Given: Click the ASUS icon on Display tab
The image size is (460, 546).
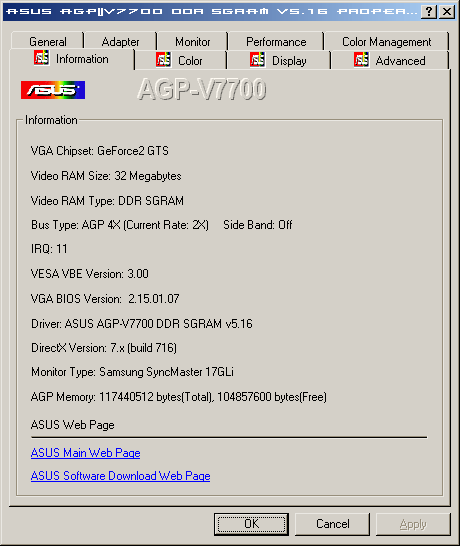Looking at the screenshot, I should pos(257,60).
